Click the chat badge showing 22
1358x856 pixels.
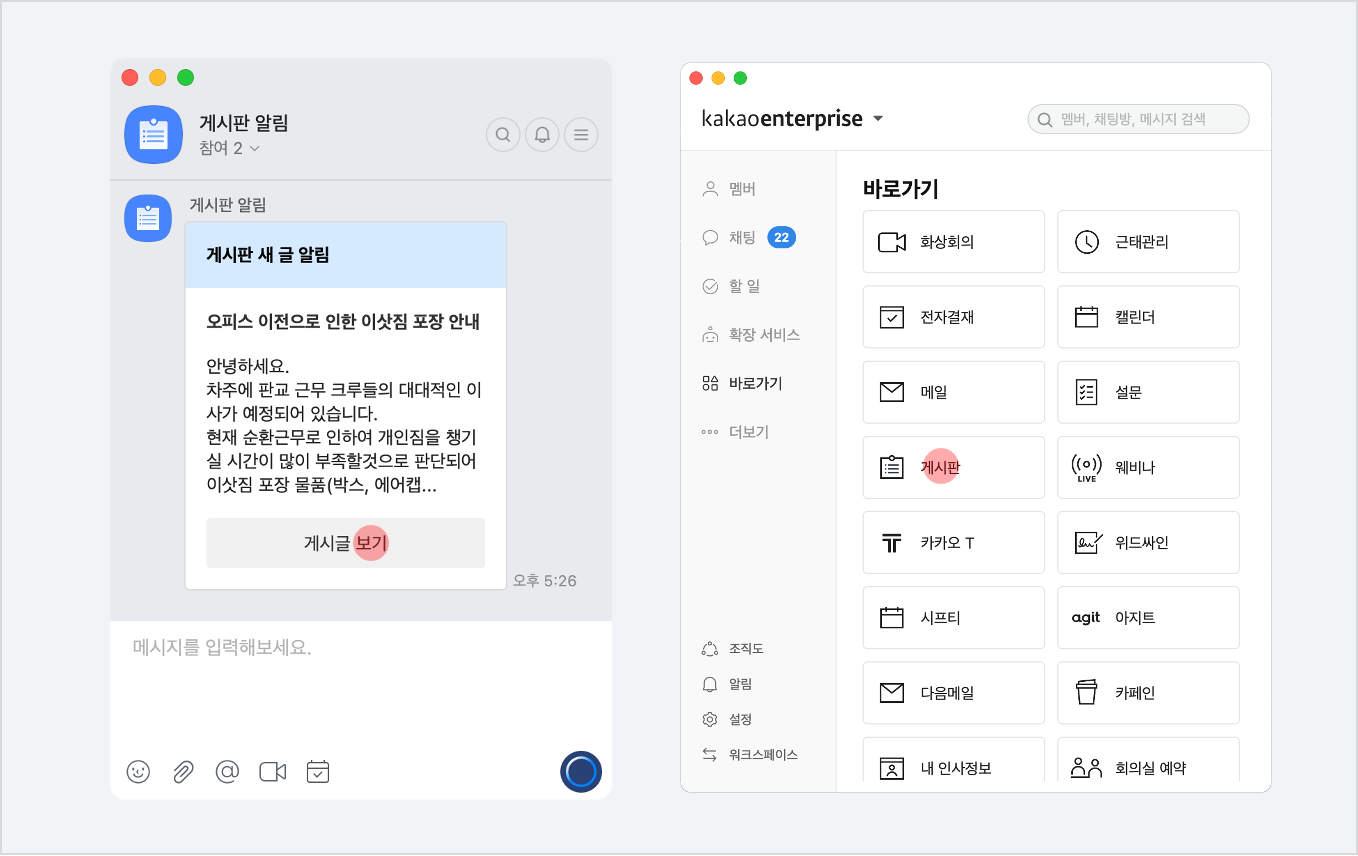[x=782, y=237]
